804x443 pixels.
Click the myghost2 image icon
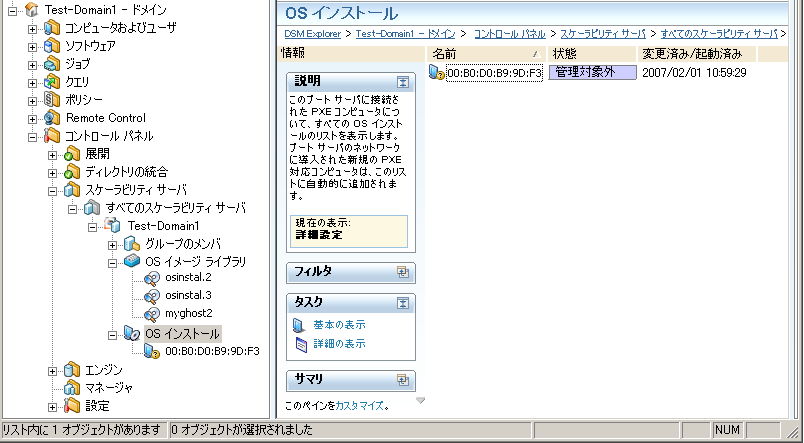152,314
